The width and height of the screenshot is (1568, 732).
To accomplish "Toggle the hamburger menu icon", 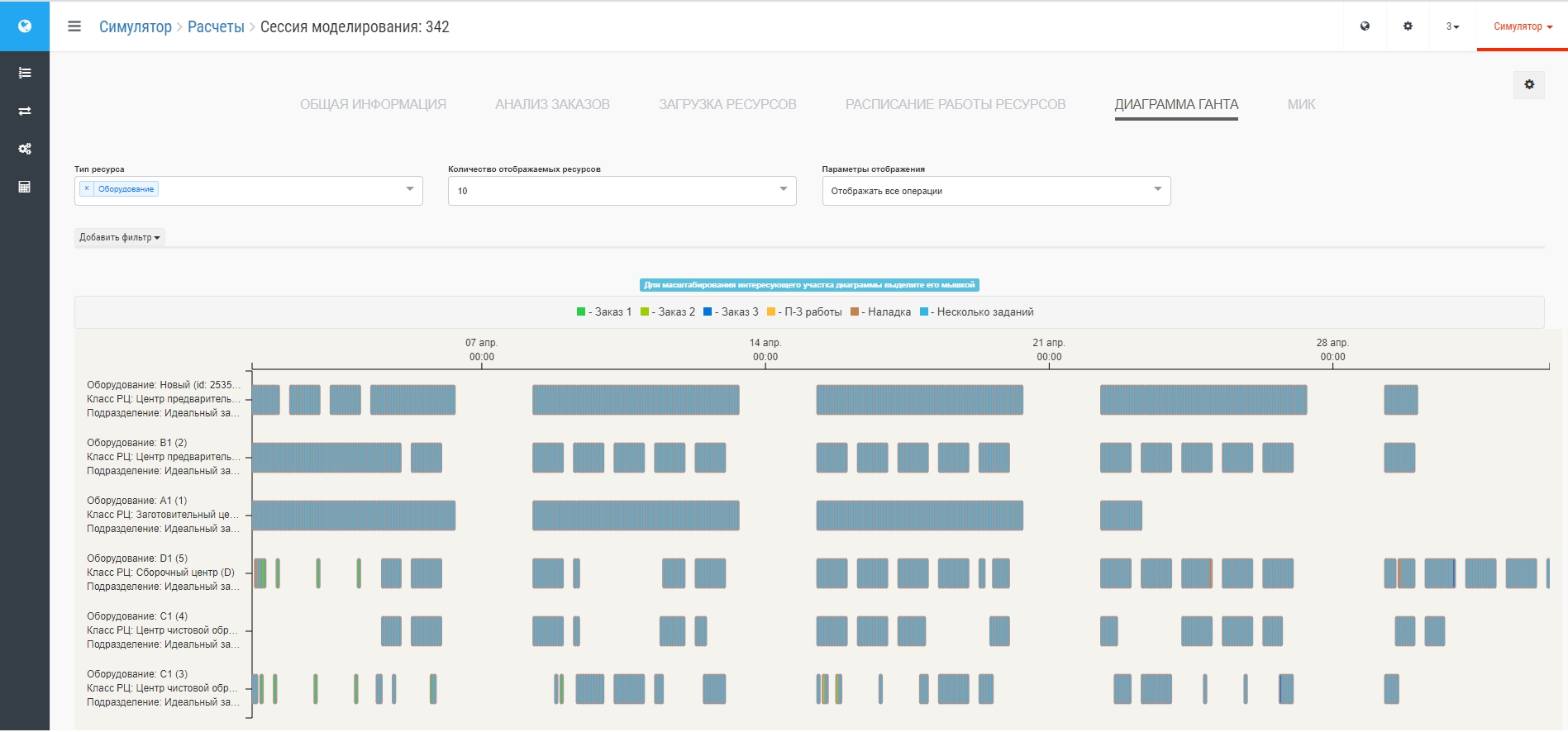I will (74, 26).
